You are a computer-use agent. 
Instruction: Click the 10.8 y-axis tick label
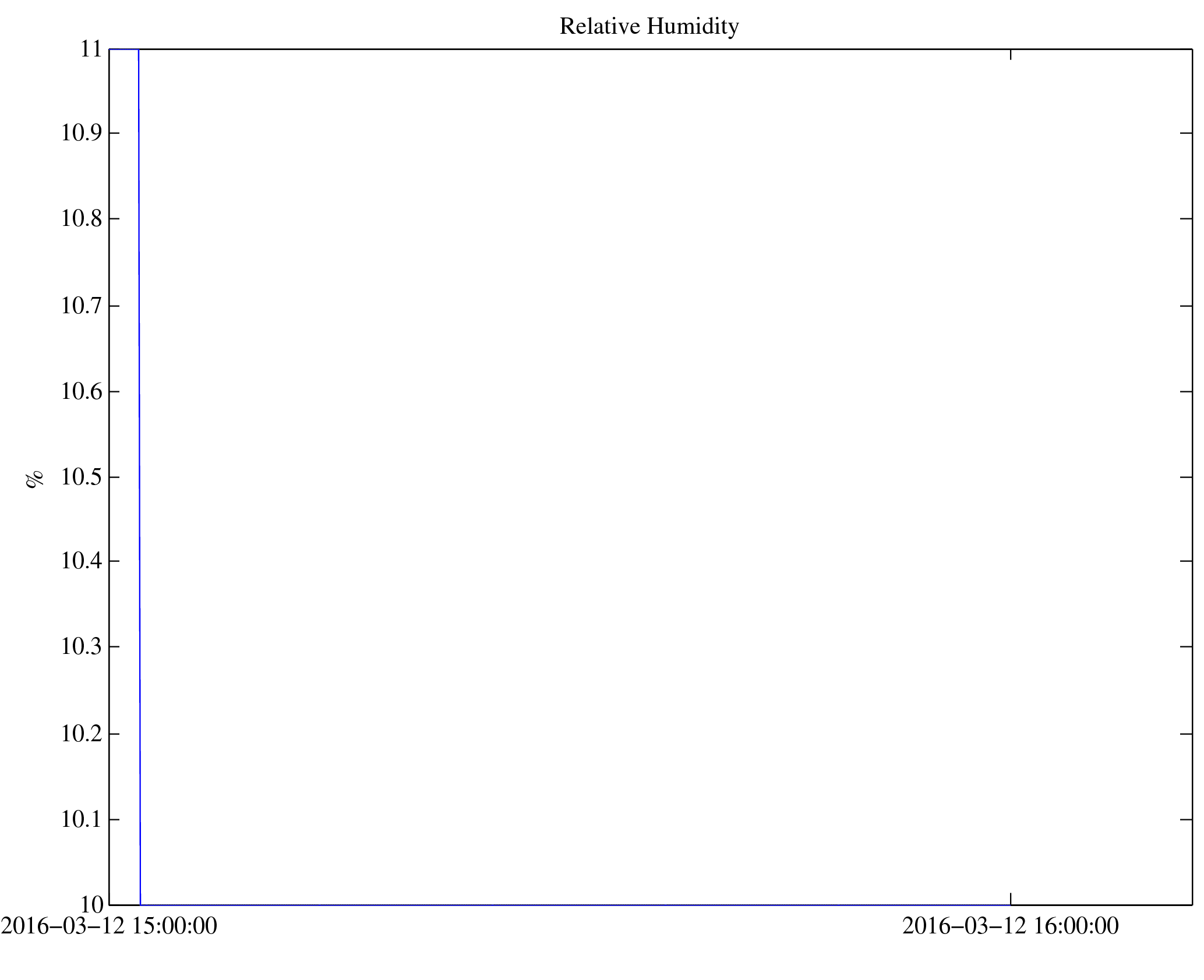pos(82,219)
